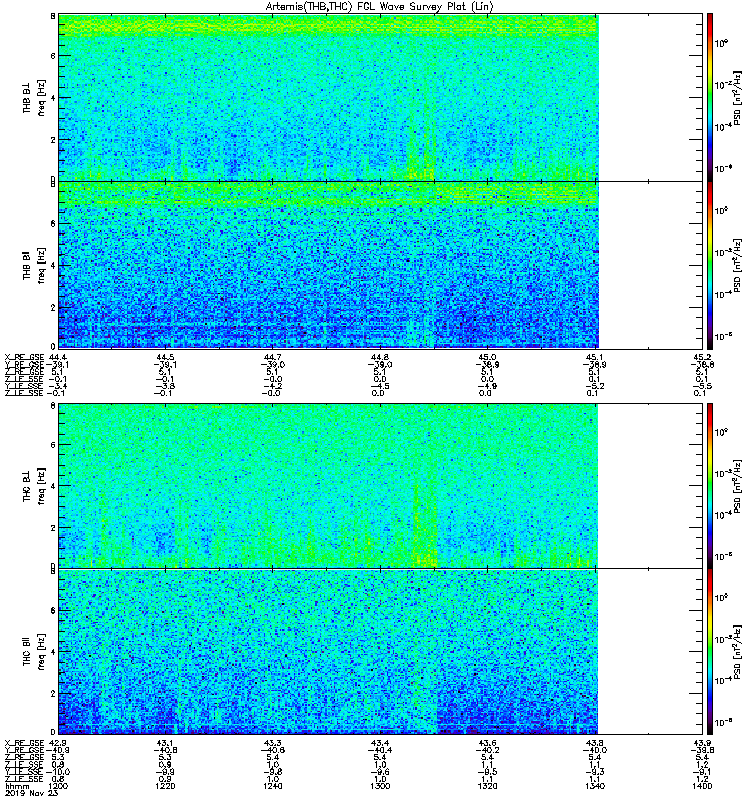Select the THB B-parallel spectrogram panel

[381, 265]
